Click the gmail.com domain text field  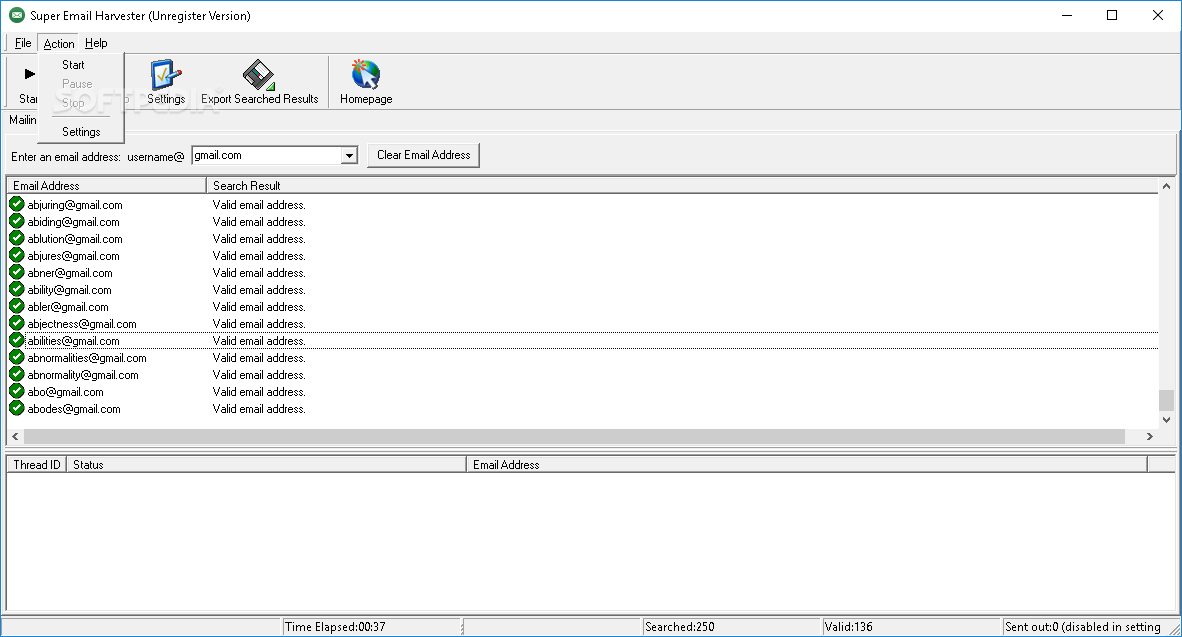(267, 155)
